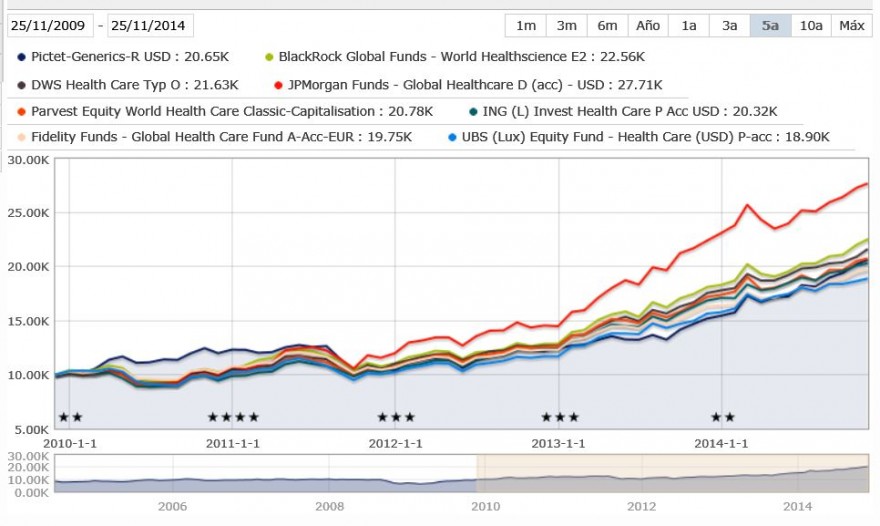Viewport: 880px width, 526px height.
Task: Switch chart to 3a range
Action: pyautogui.click(x=729, y=26)
